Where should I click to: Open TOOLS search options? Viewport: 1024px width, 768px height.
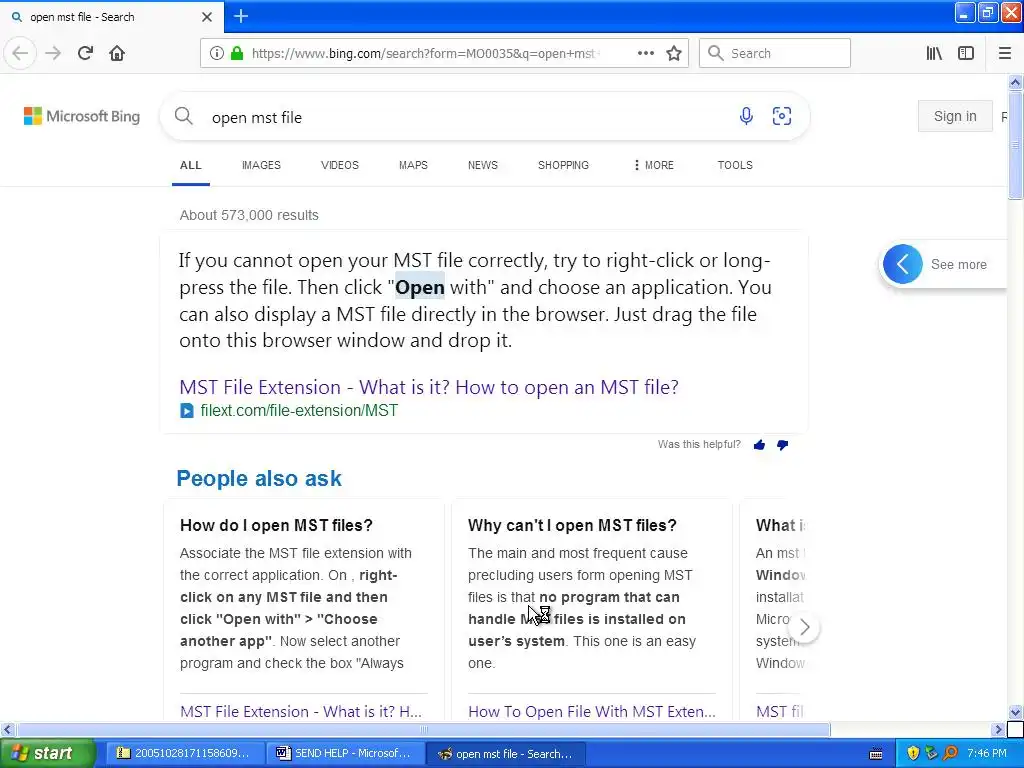[735, 165]
